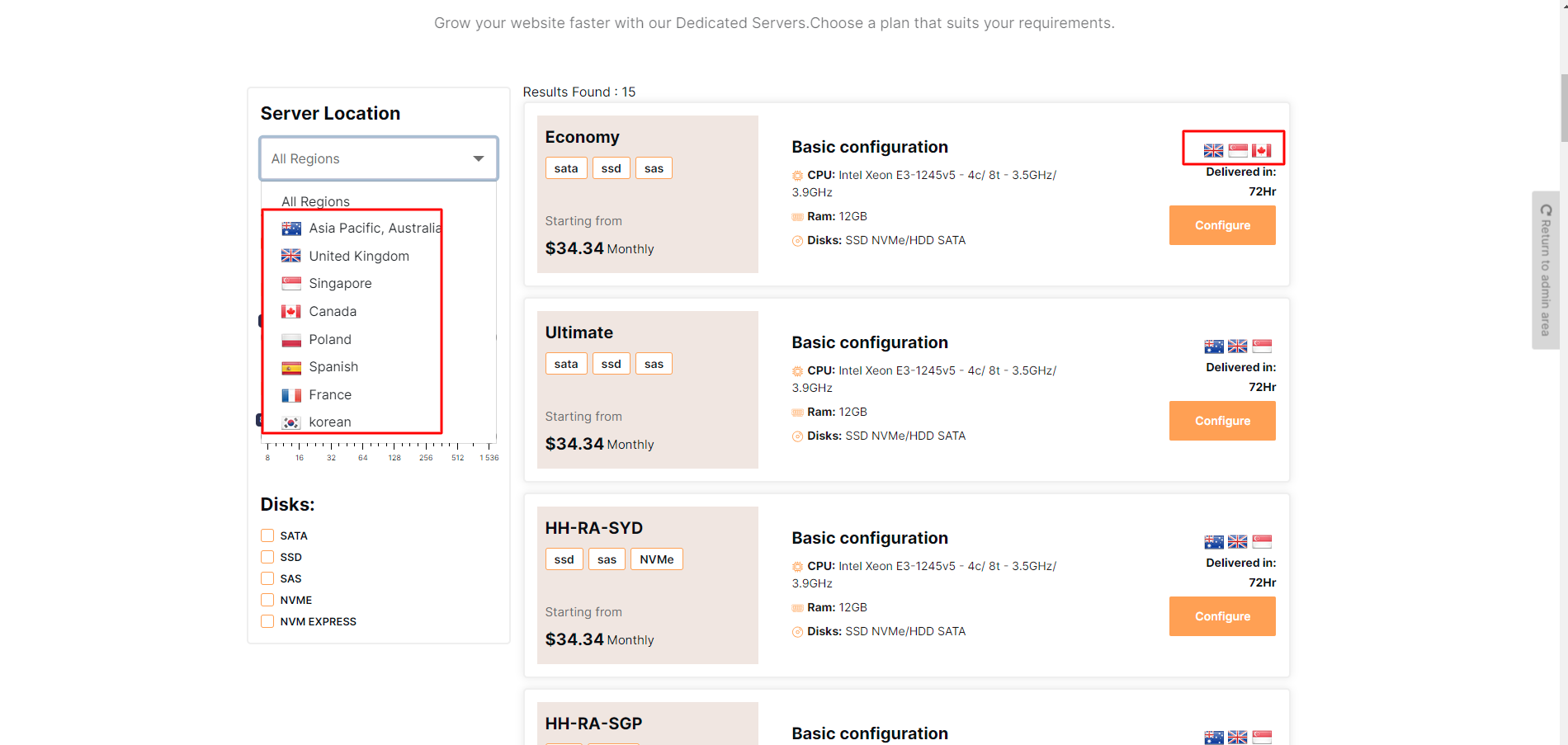Click the Australia flag on the Ultimate plan
1568x745 pixels.
(x=1213, y=347)
